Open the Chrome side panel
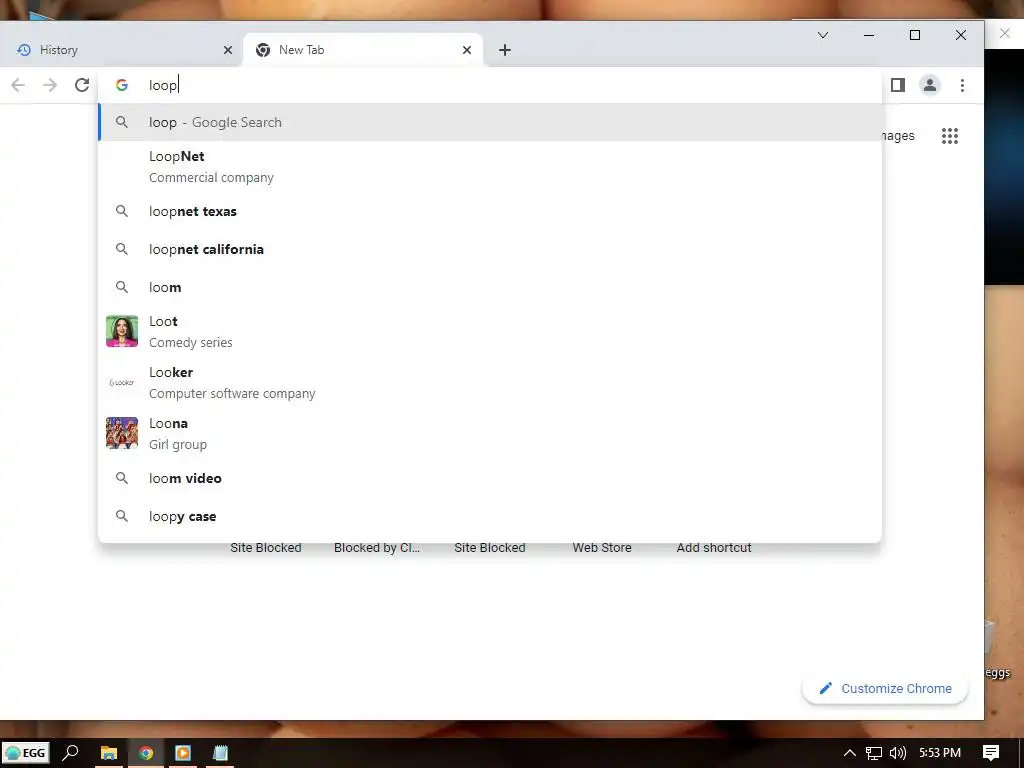The height and width of the screenshot is (768, 1024). point(898,85)
